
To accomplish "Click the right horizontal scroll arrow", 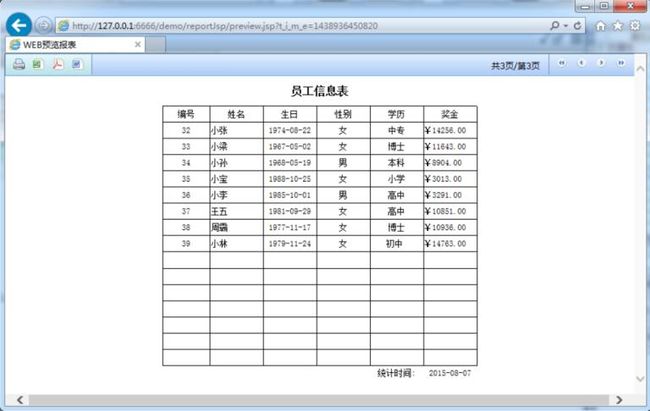I will pos(619,400).
